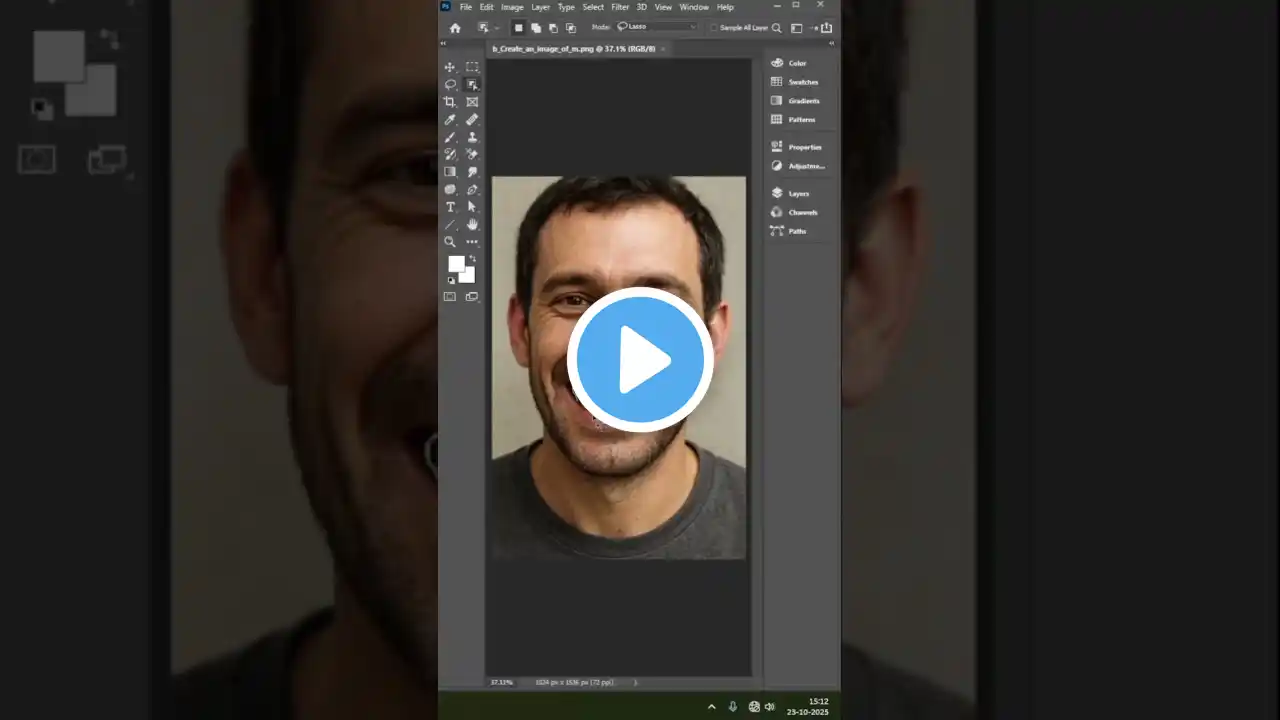Screen dimensions: 1280x720
Task: Open the File menu
Action: coord(466,7)
